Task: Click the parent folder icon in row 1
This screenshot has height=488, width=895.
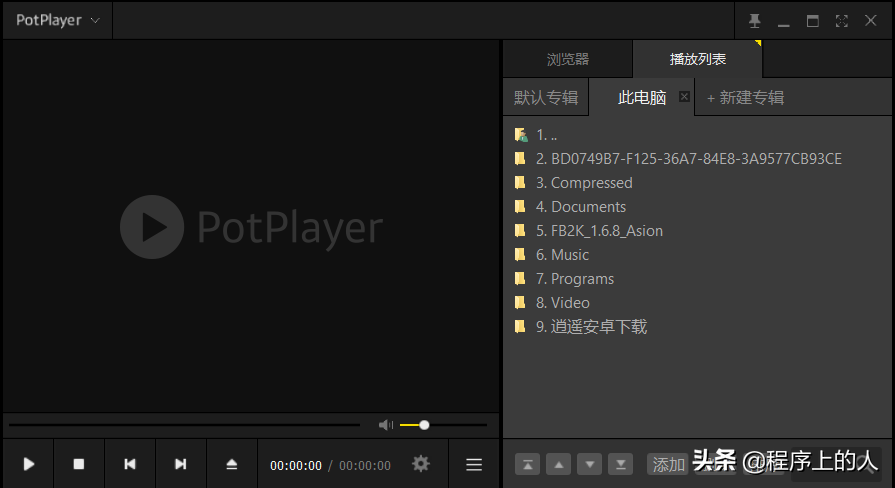Action: coord(521,135)
